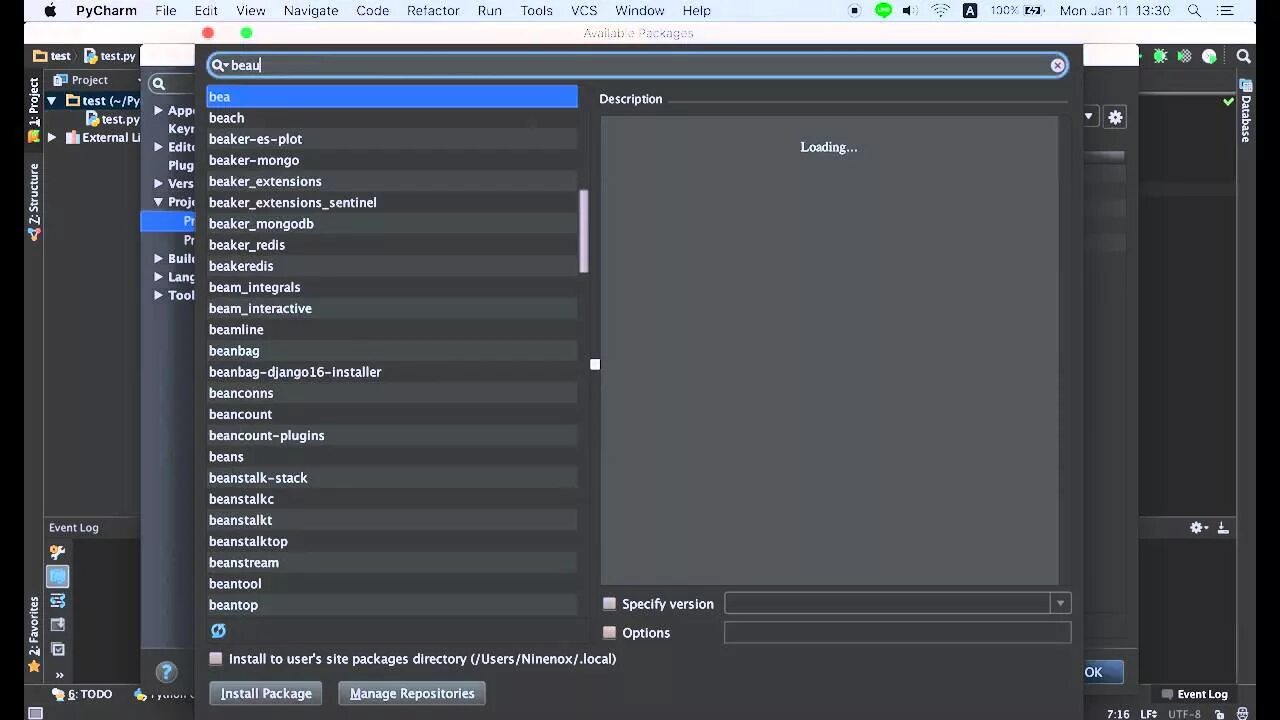Expand the Build settings category
This screenshot has height=720, width=1280.
pos(158,258)
